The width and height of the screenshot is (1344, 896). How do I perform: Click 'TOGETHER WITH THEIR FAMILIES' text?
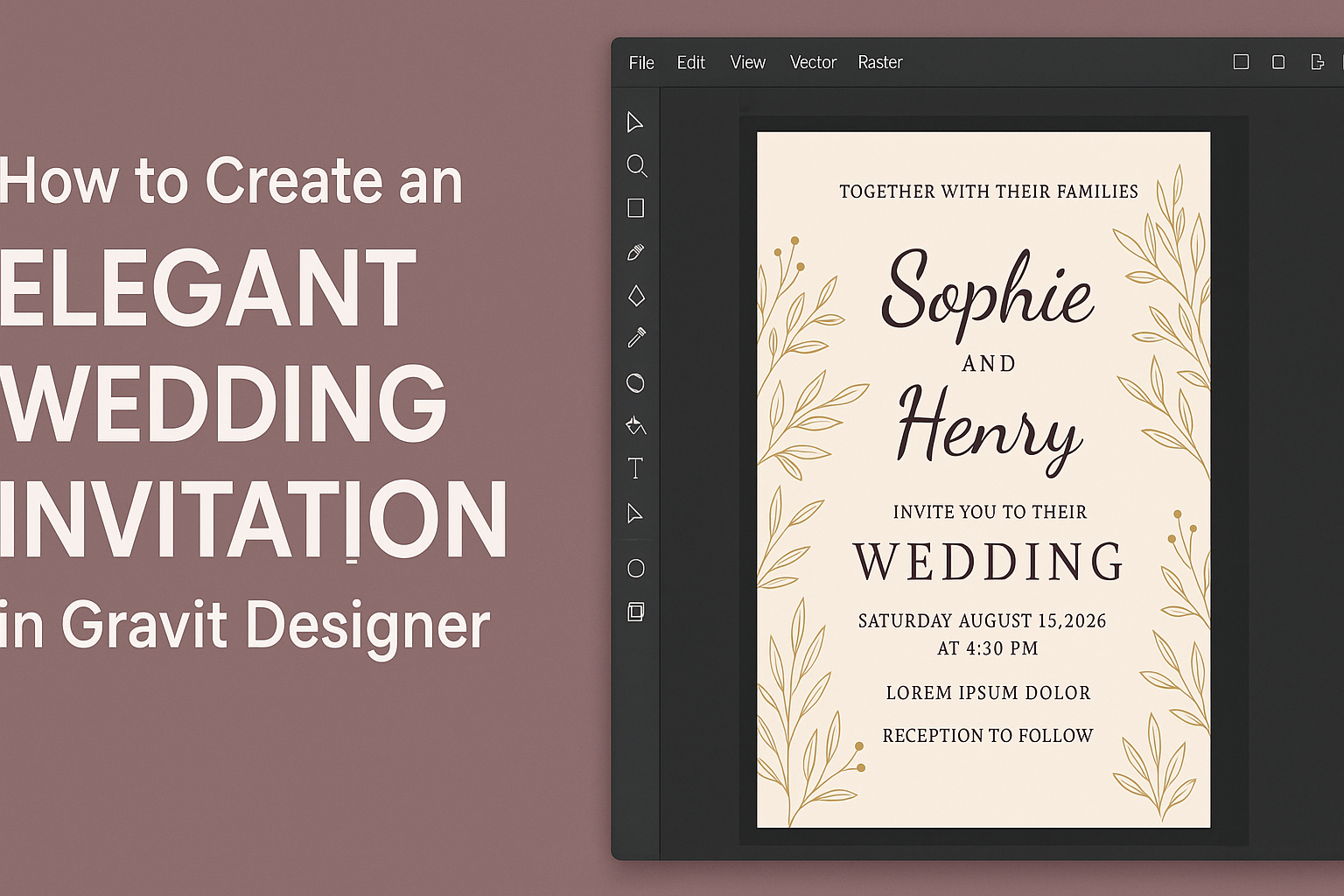click(989, 192)
